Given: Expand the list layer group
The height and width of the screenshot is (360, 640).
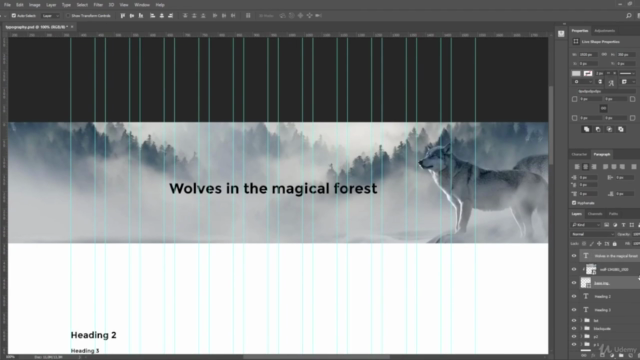Looking at the screenshot, I should (x=581, y=320).
